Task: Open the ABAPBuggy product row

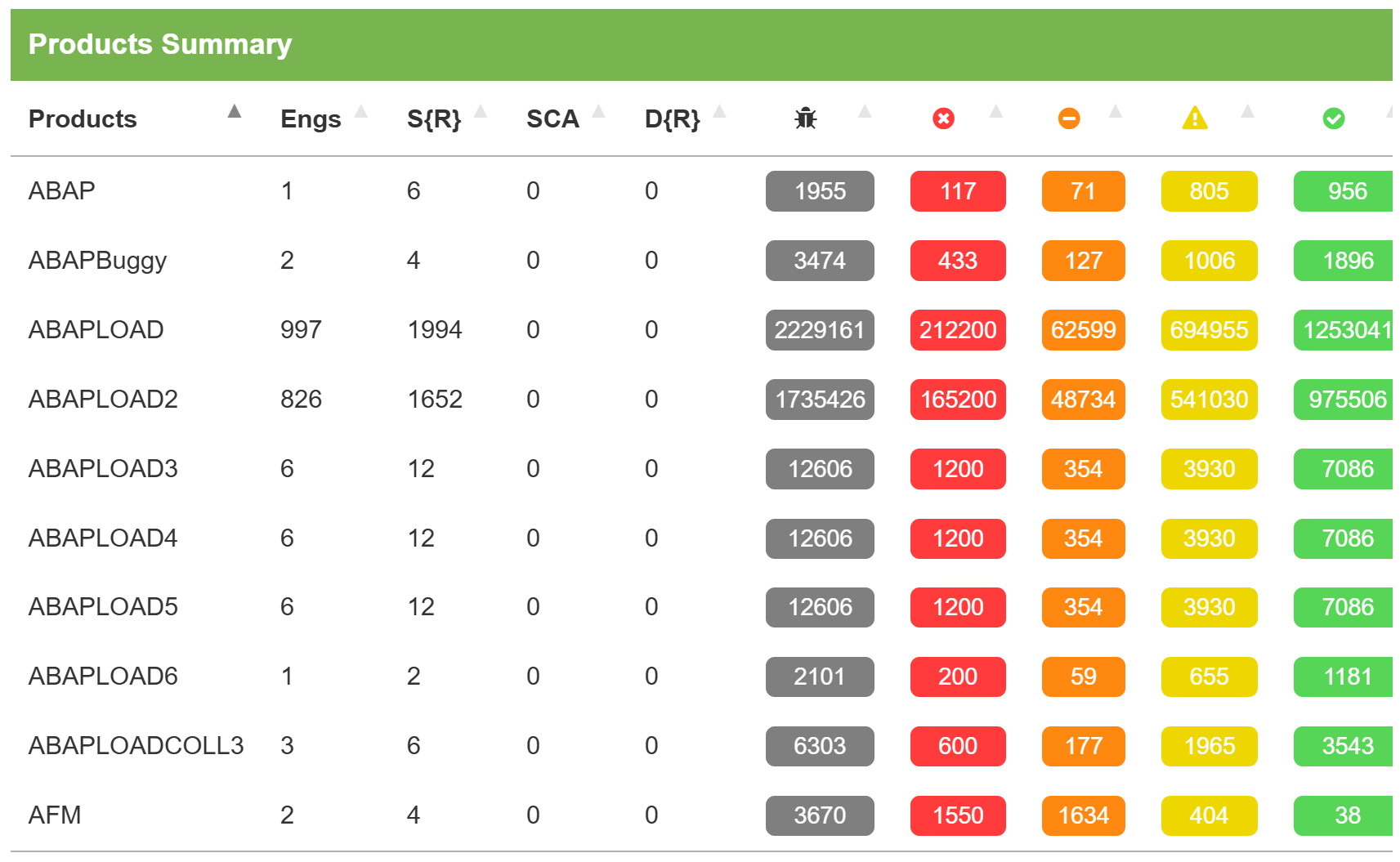Action: tap(97, 261)
